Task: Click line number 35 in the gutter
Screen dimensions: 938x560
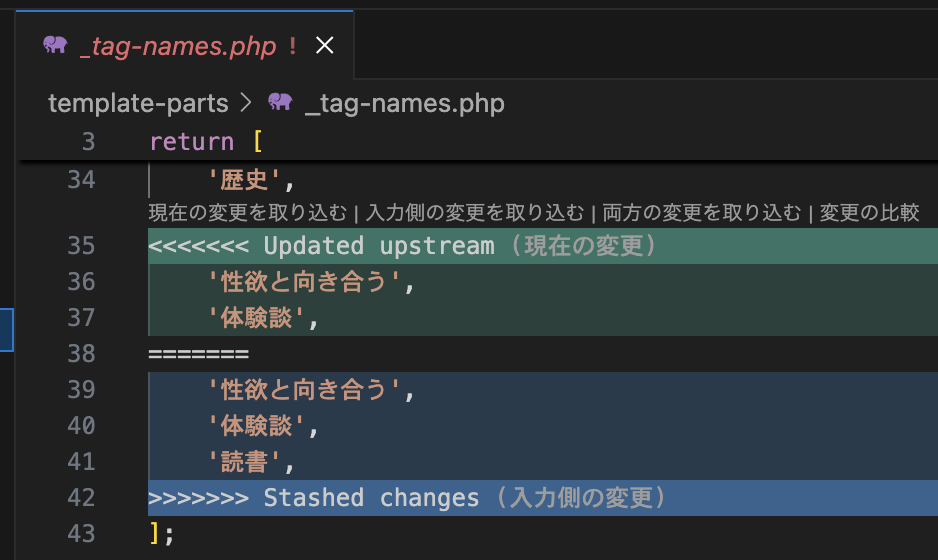Action: [81, 246]
